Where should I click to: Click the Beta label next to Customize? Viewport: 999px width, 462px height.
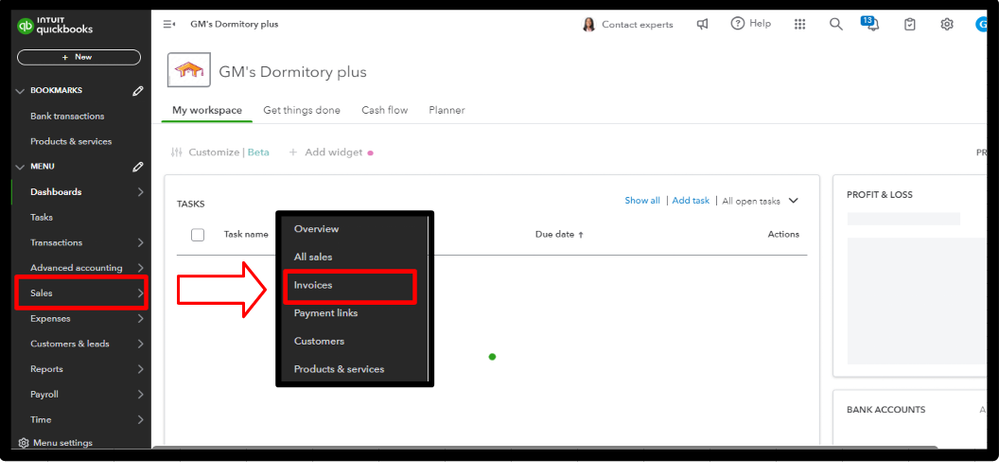(x=258, y=152)
